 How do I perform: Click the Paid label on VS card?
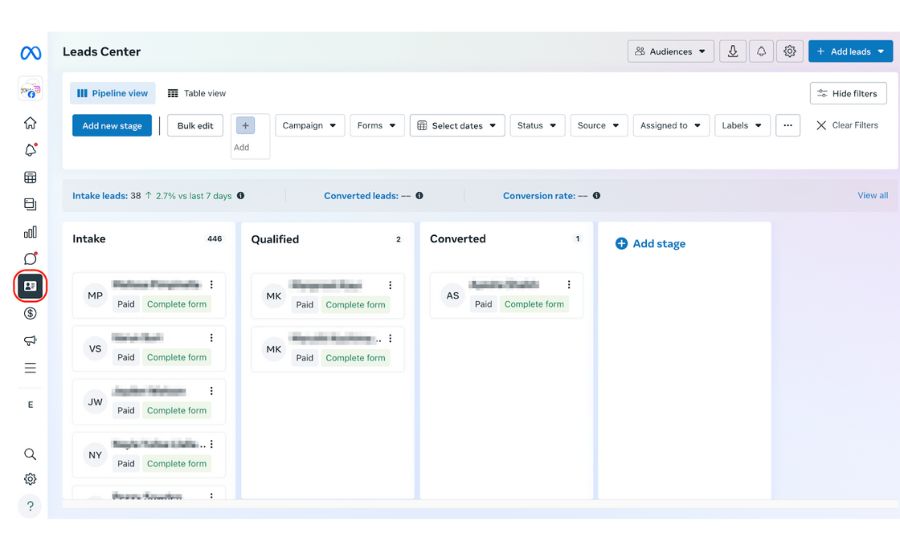click(x=126, y=357)
